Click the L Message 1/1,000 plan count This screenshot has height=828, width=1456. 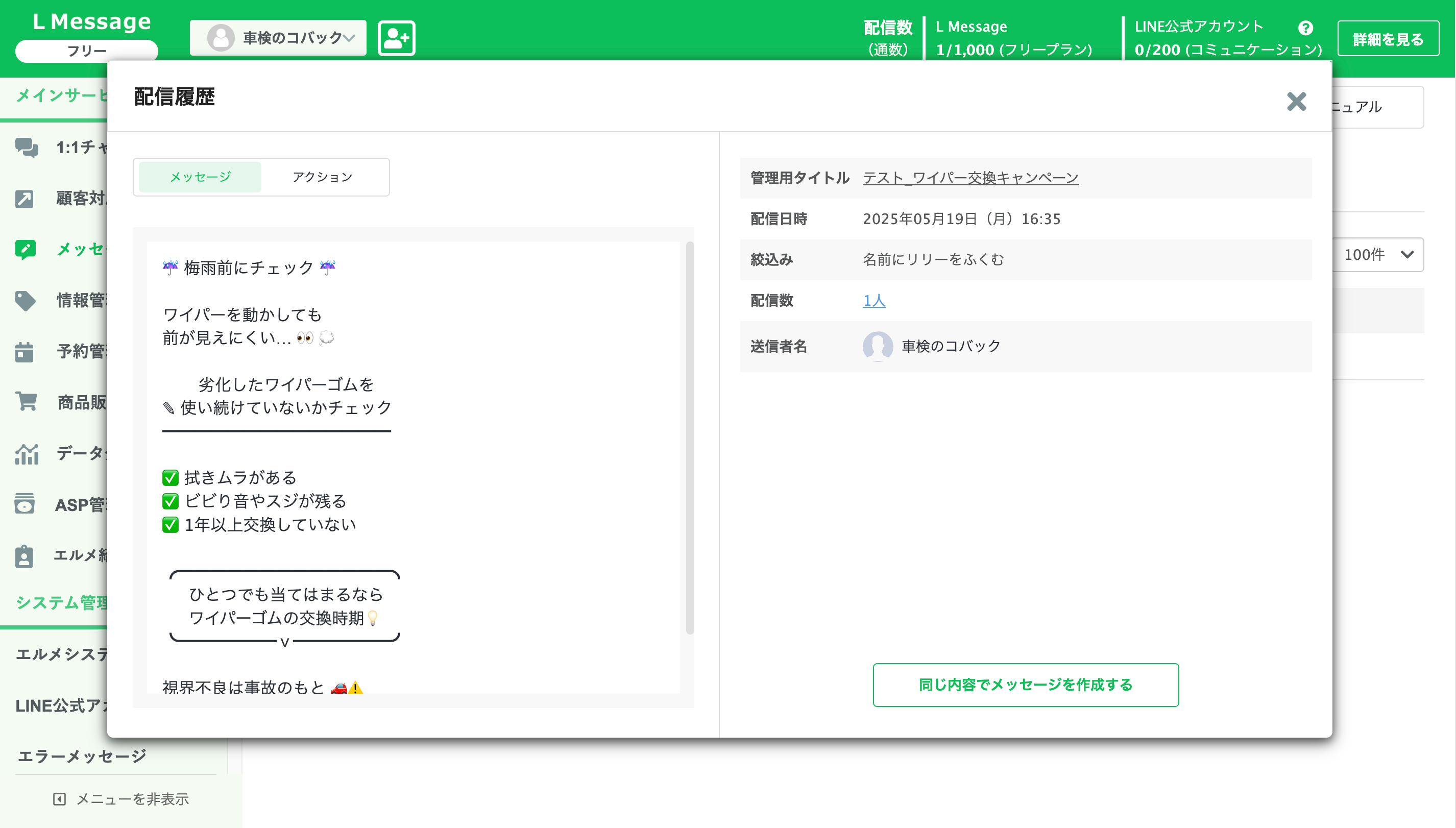1013,50
